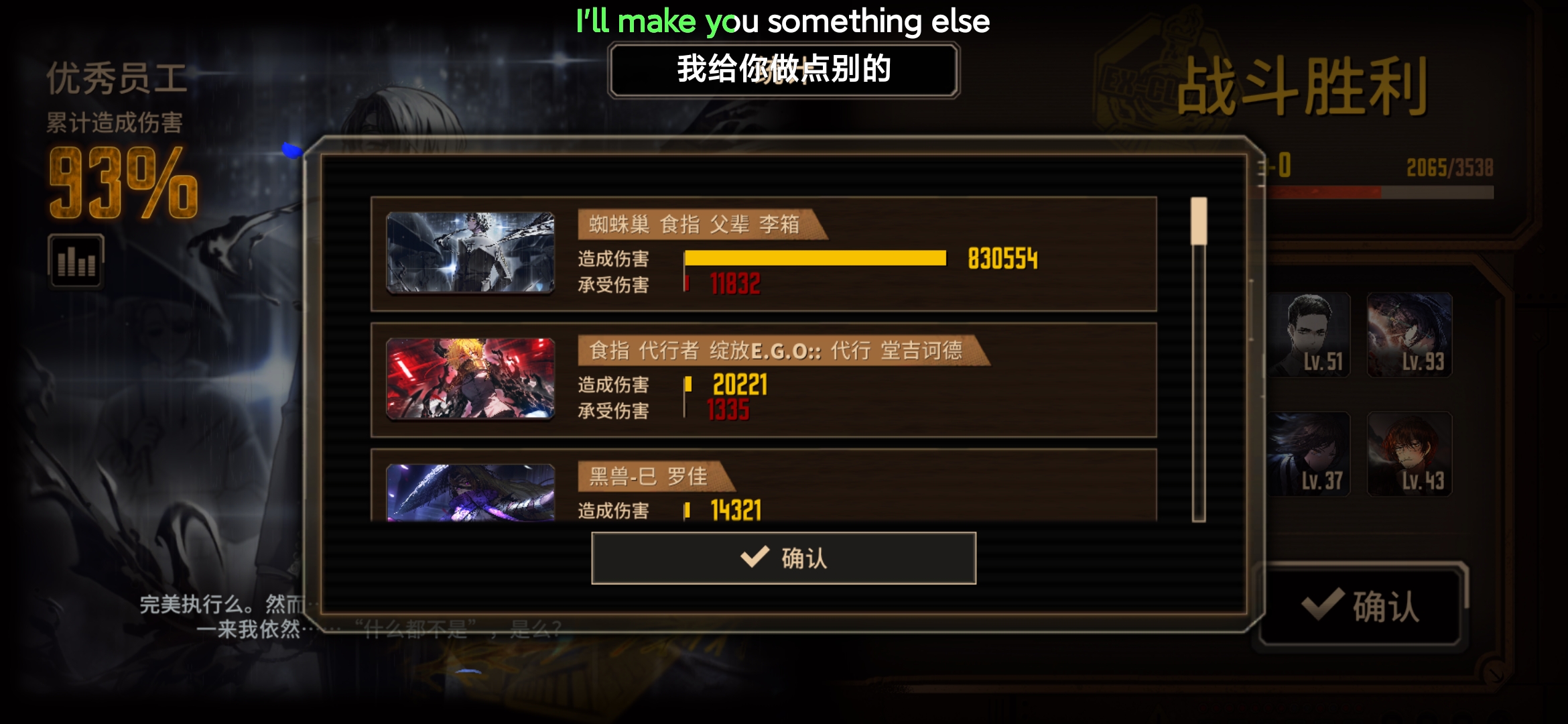This screenshot has width=1568, height=724.
Task: Click the Lv.93 character icon
Action: (x=1409, y=335)
